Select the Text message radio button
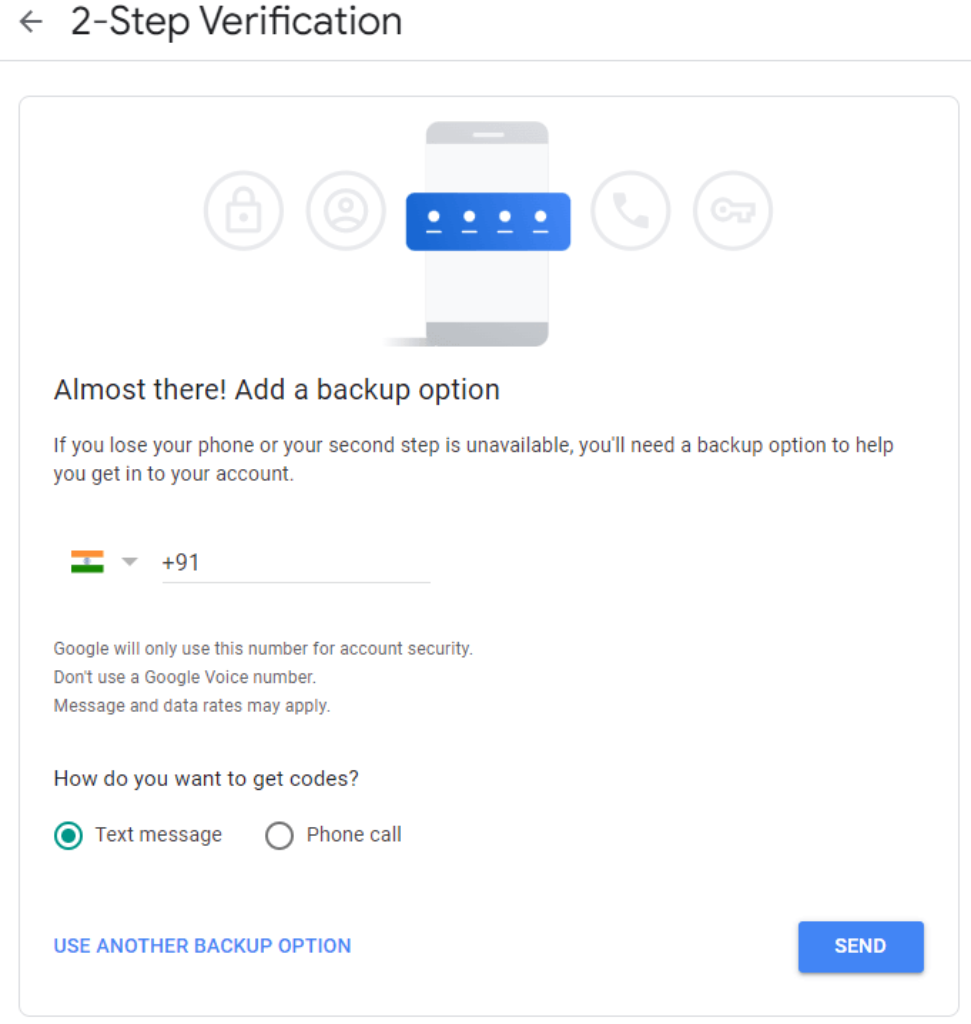The image size is (971, 1024). [68, 835]
